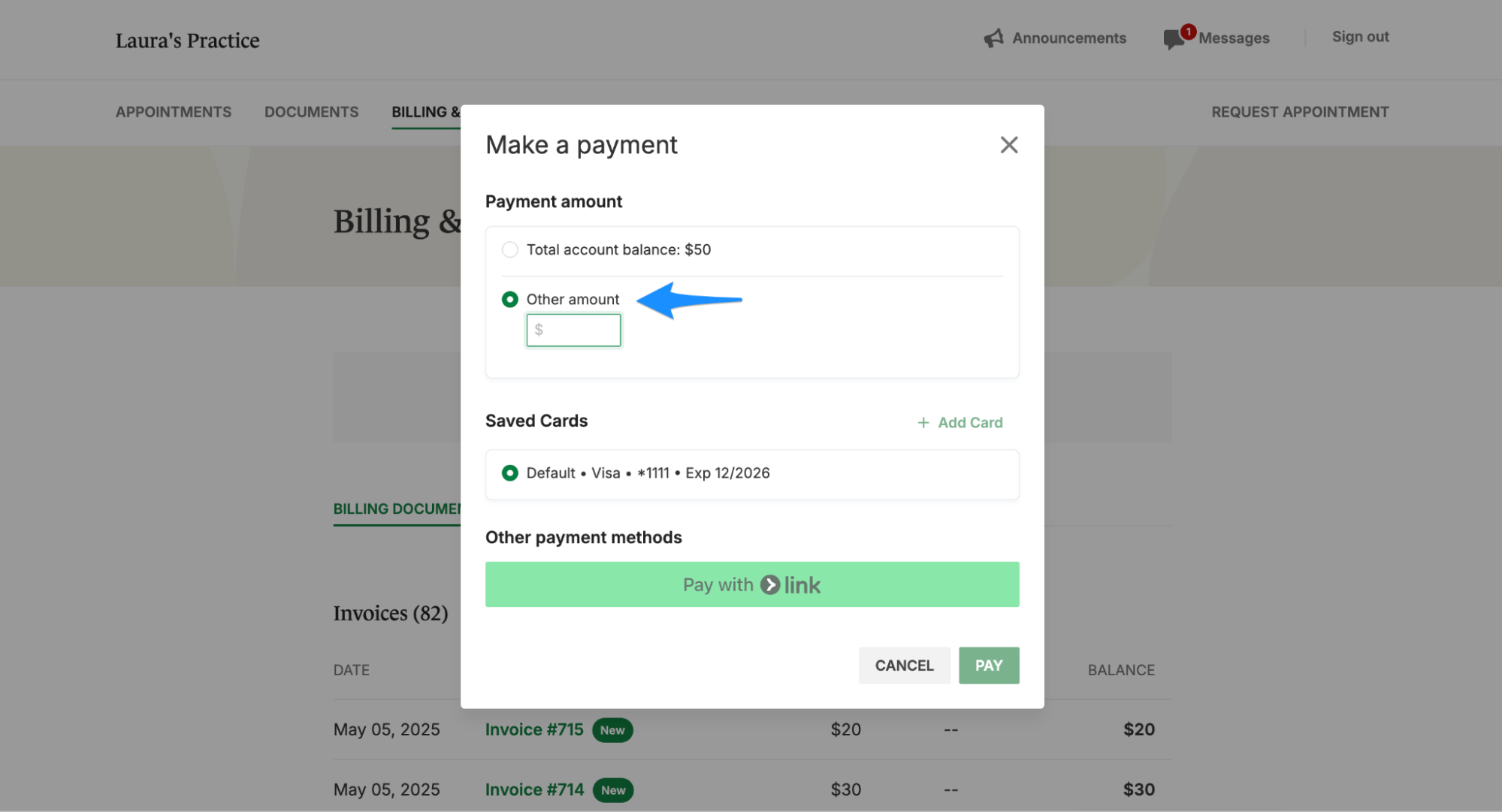Screen dimensions: 1502x812
Task: Submit payment with the PAY button
Action: (989, 666)
